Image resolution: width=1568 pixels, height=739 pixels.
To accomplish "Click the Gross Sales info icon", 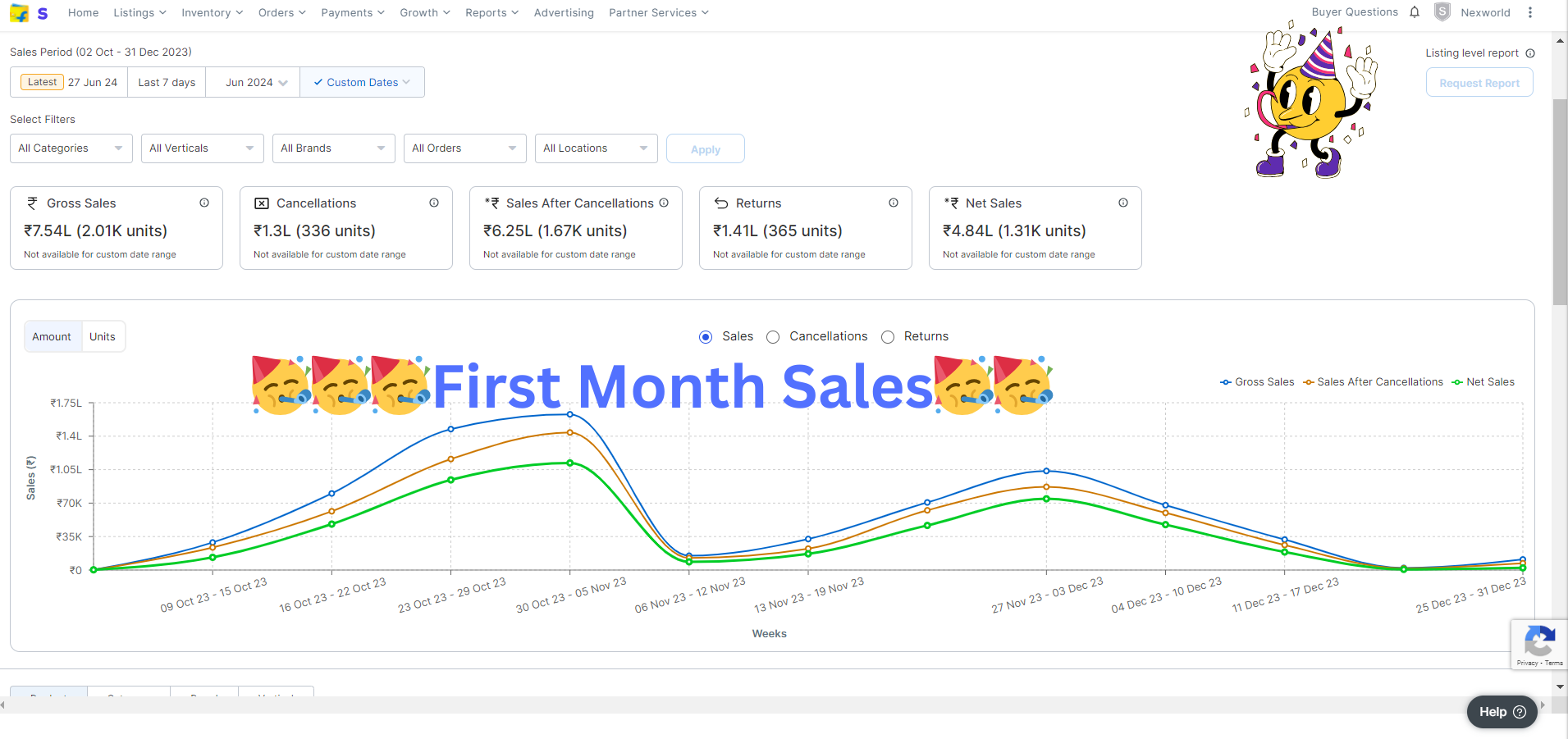I will (x=204, y=203).
